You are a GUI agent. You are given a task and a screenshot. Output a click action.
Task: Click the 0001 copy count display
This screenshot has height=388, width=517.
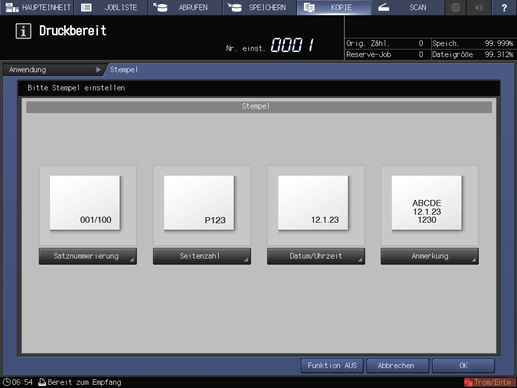[292, 45]
